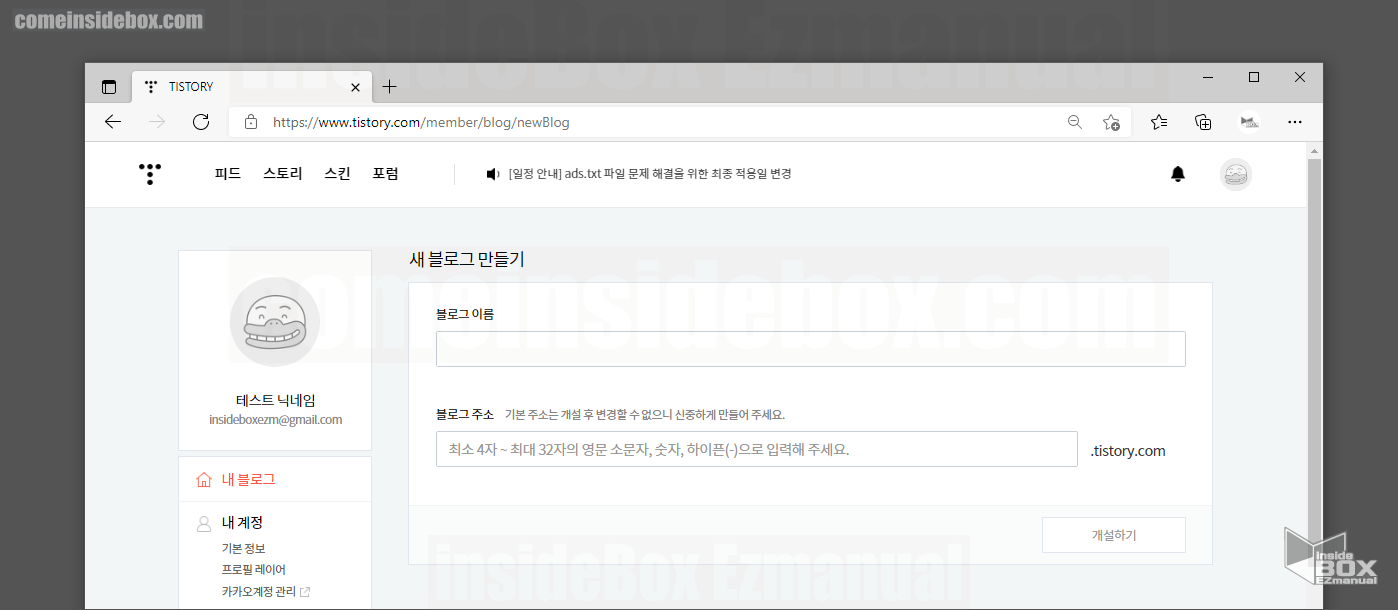This screenshot has width=1398, height=610.
Task: Click the 테스트 닉네임 nickname
Action: [275, 400]
